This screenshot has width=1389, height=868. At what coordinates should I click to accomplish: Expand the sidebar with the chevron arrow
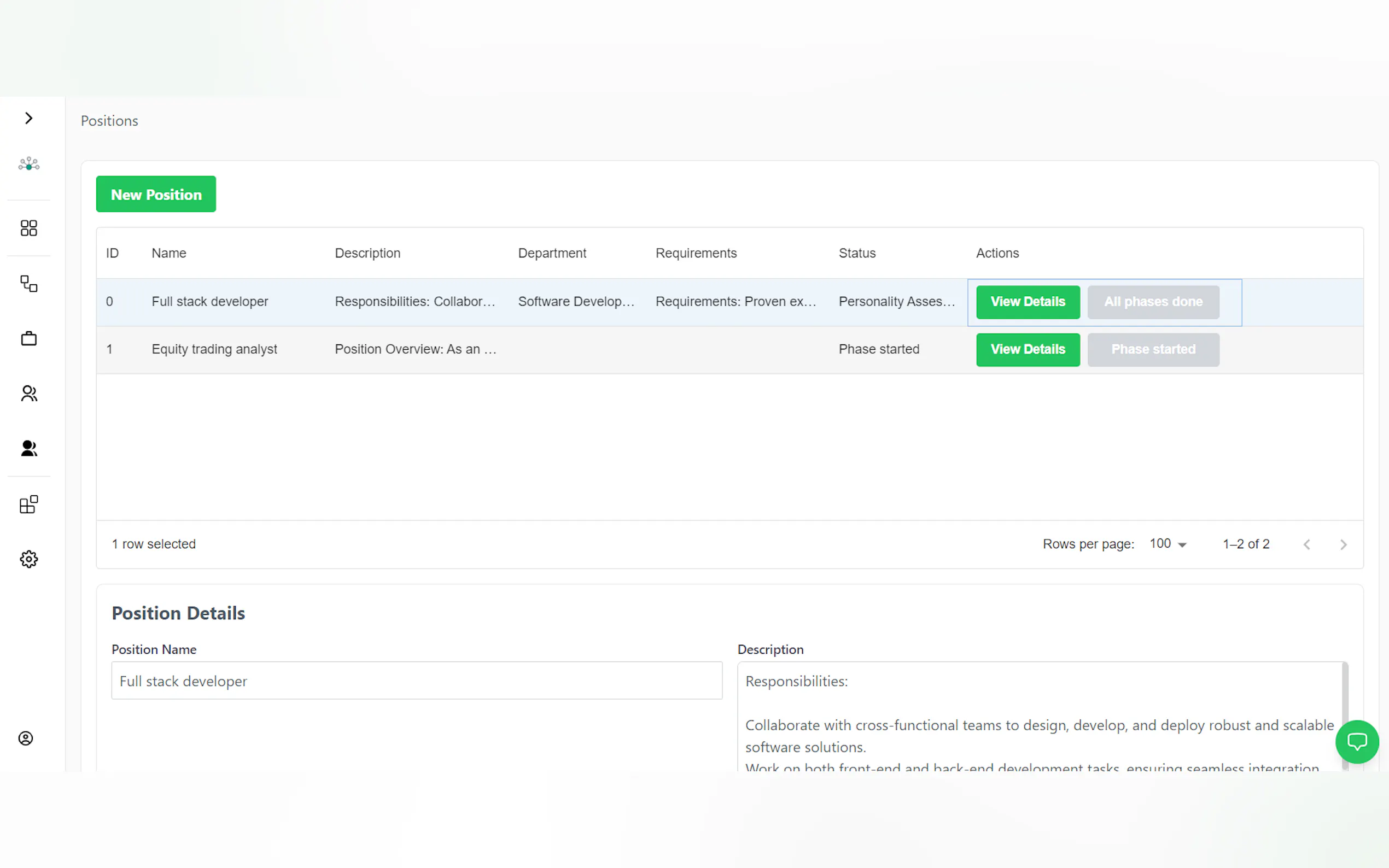(29, 118)
